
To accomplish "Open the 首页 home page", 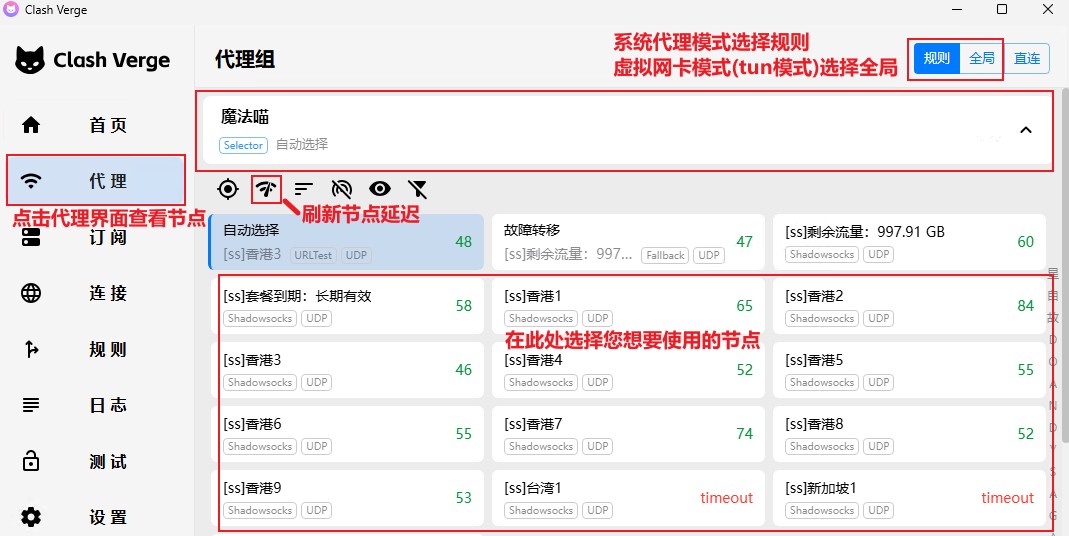I will pyautogui.click(x=95, y=125).
